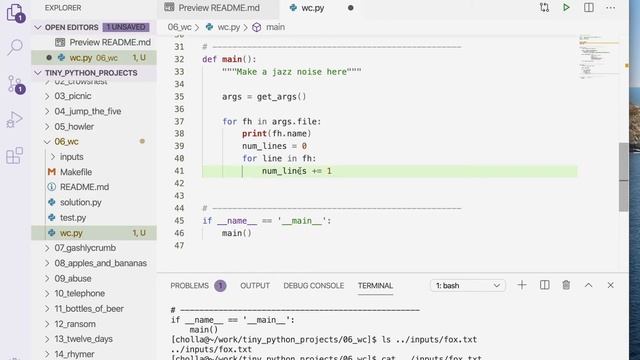Open the 1: bash terminal selector dropdown
640x360 pixels.
point(468,285)
